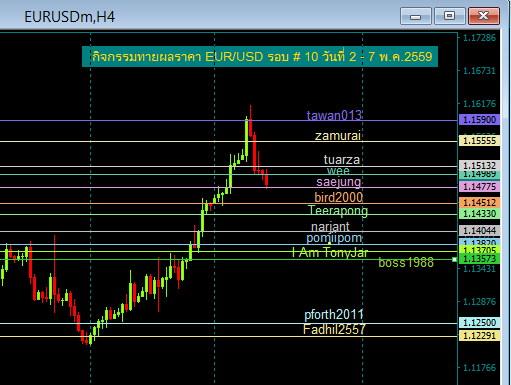The width and height of the screenshot is (511, 385).
Task: Select the 1.15900 purple price tag
Action: 479,120
